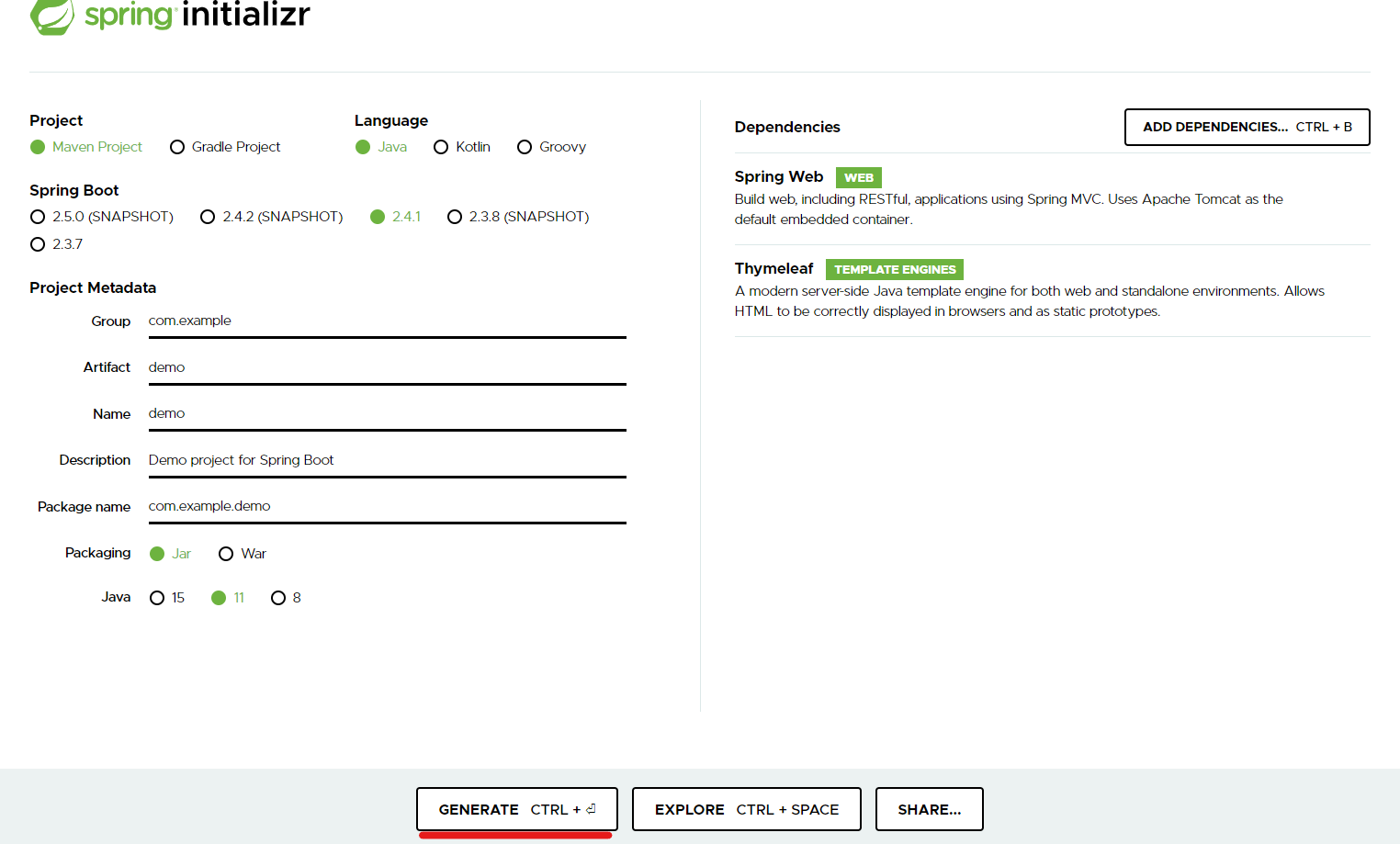Select Spring Boot 2.3.7 version
Screen dimensions: 1400x844
57,244
